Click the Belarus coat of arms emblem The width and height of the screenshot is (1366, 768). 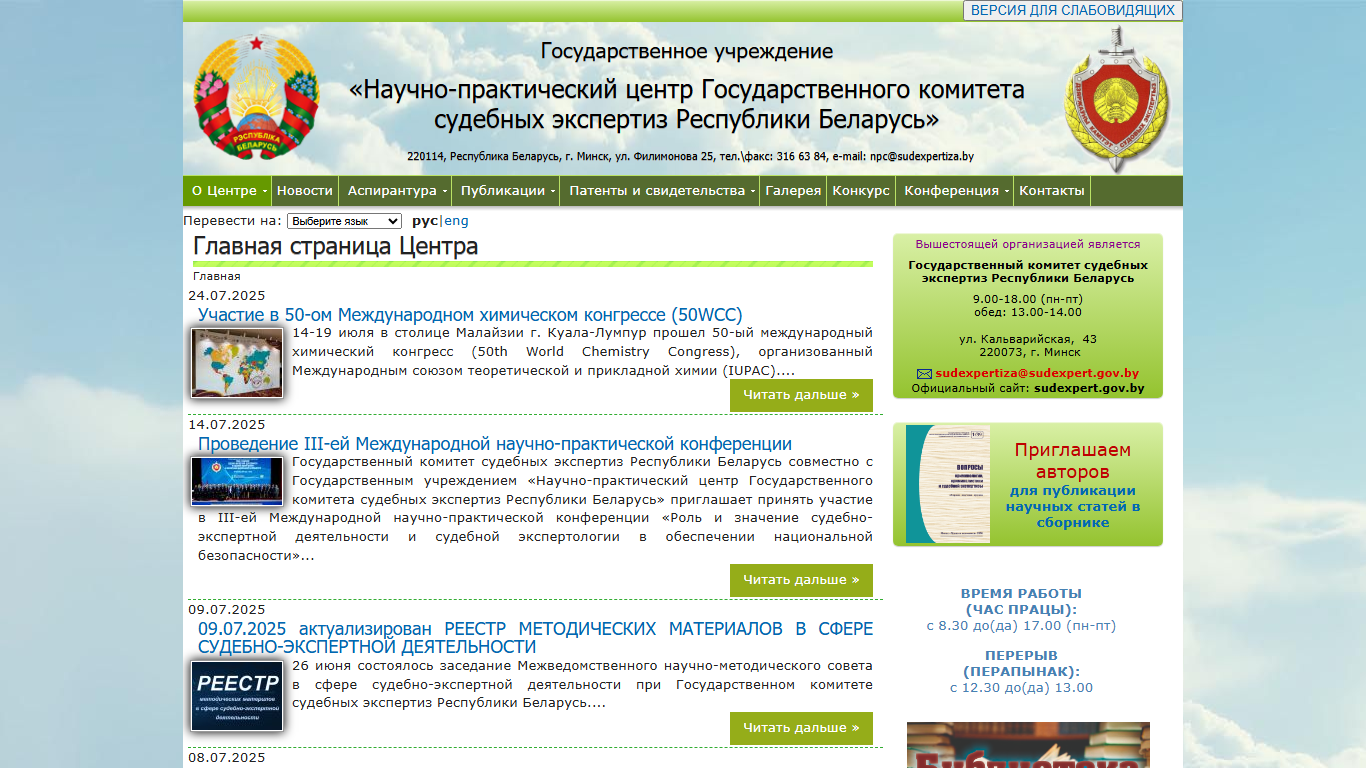tap(256, 96)
